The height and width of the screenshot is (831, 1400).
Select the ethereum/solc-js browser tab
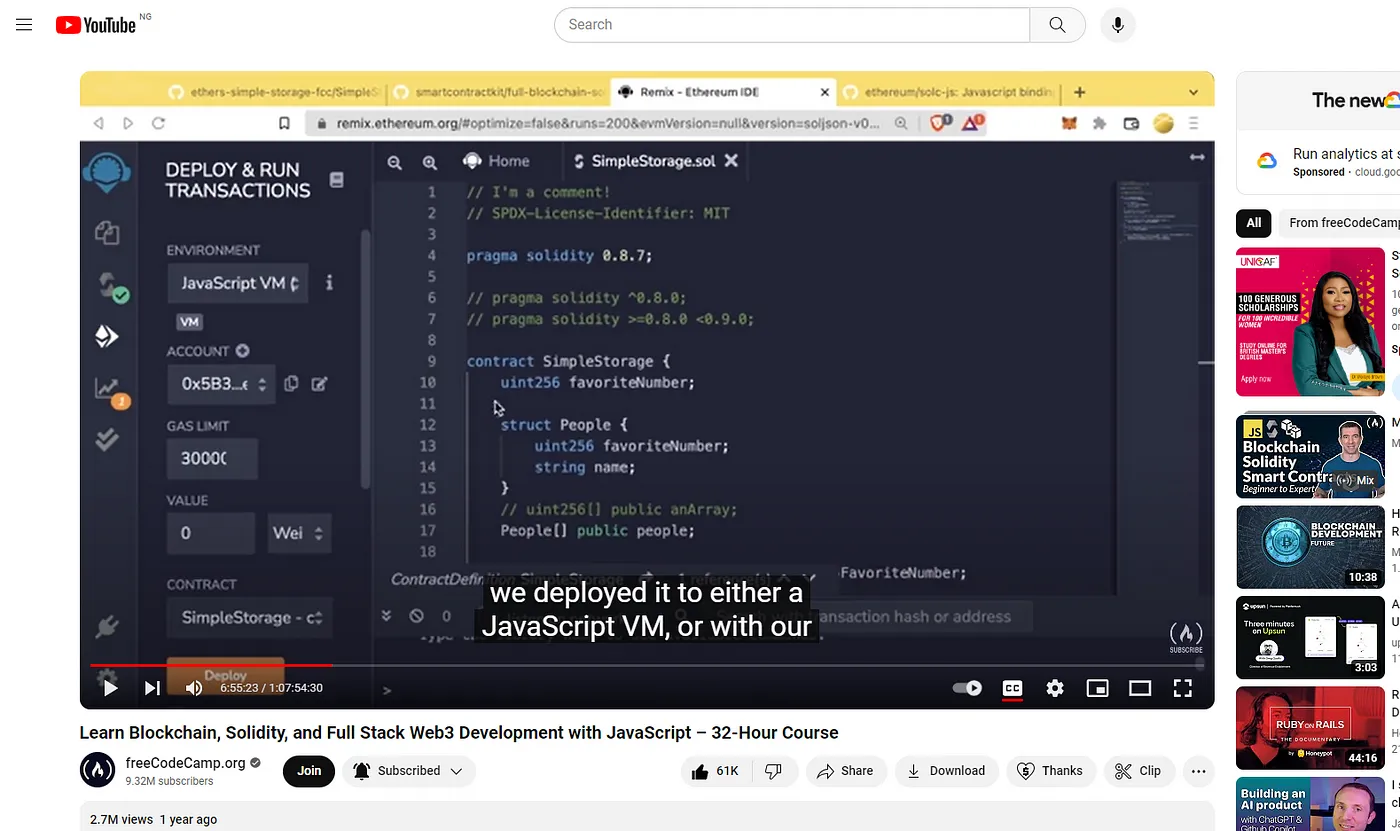click(948, 92)
